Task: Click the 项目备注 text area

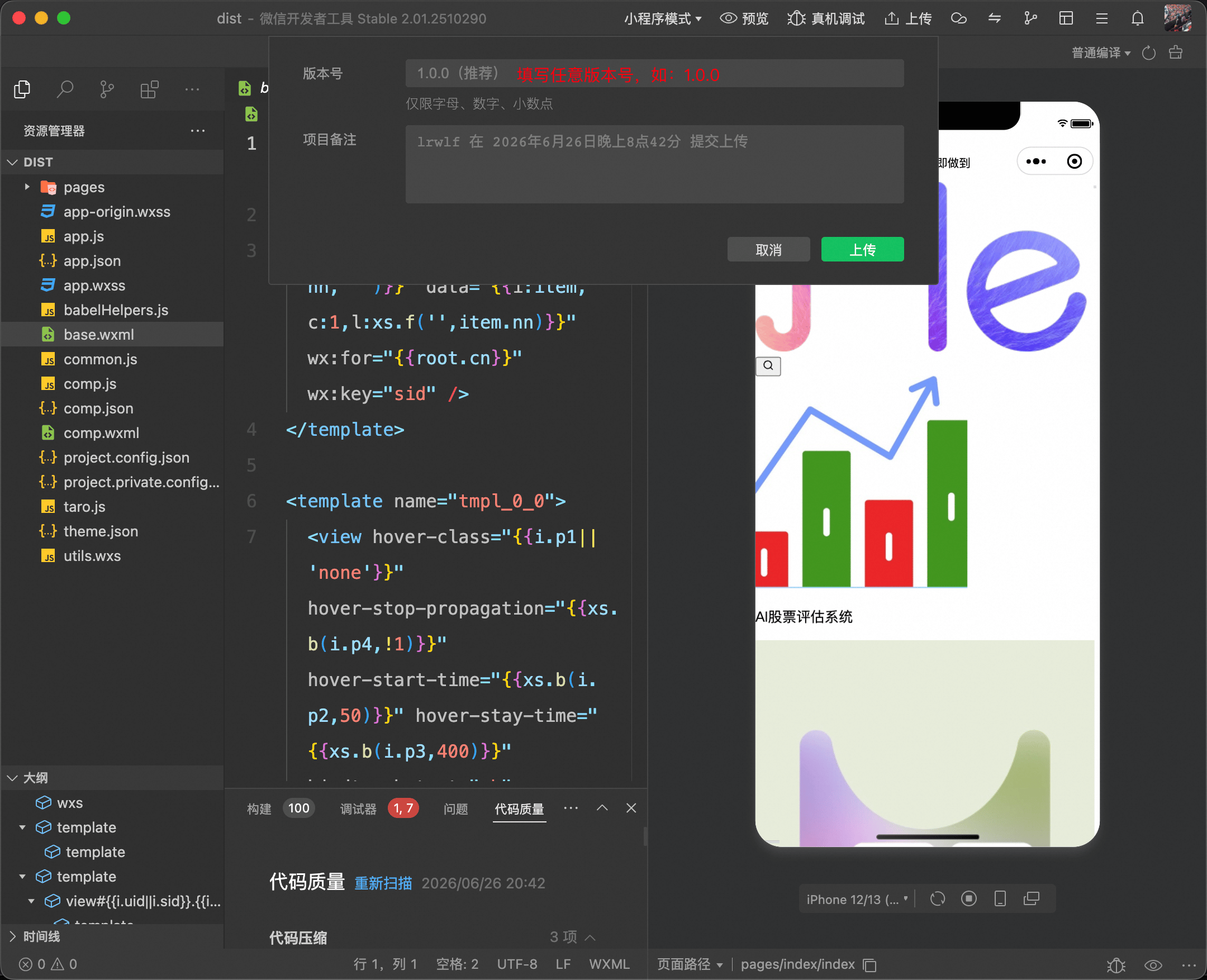Action: click(x=654, y=164)
